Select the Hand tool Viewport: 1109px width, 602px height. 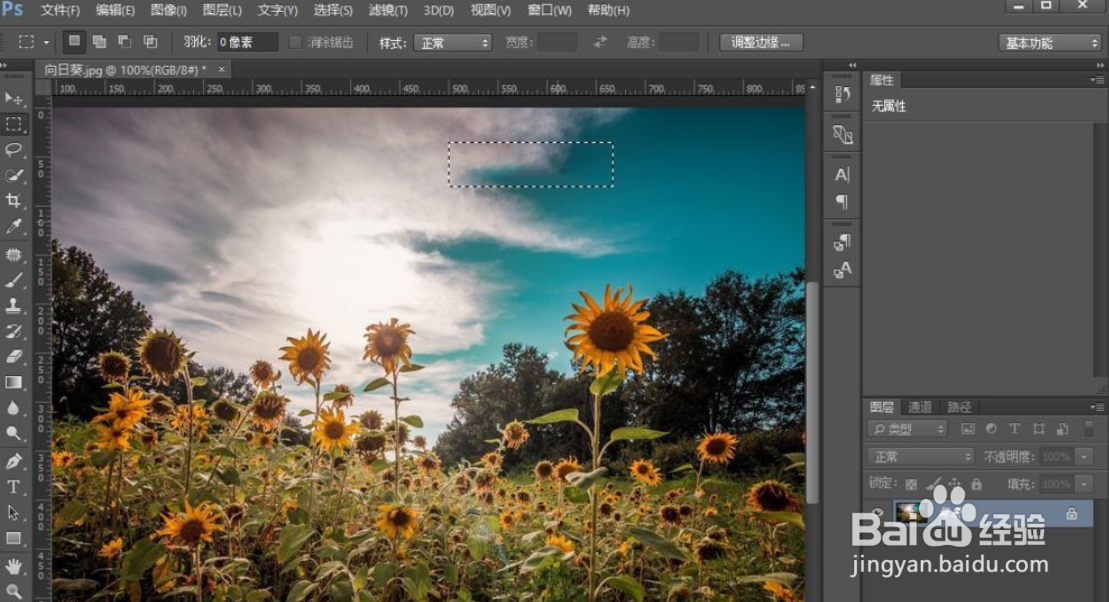point(13,567)
